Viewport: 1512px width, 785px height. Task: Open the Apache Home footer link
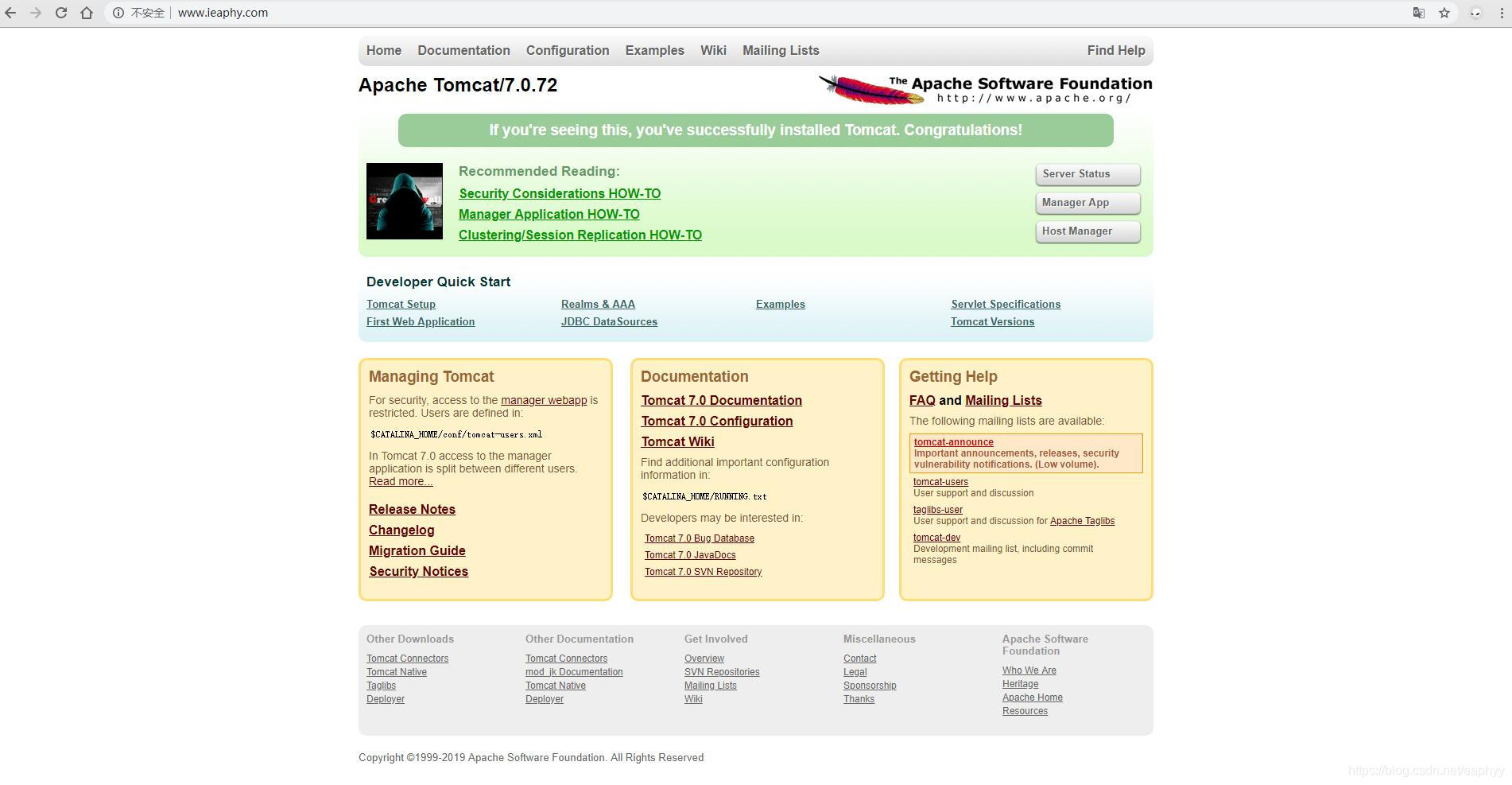(x=1033, y=698)
